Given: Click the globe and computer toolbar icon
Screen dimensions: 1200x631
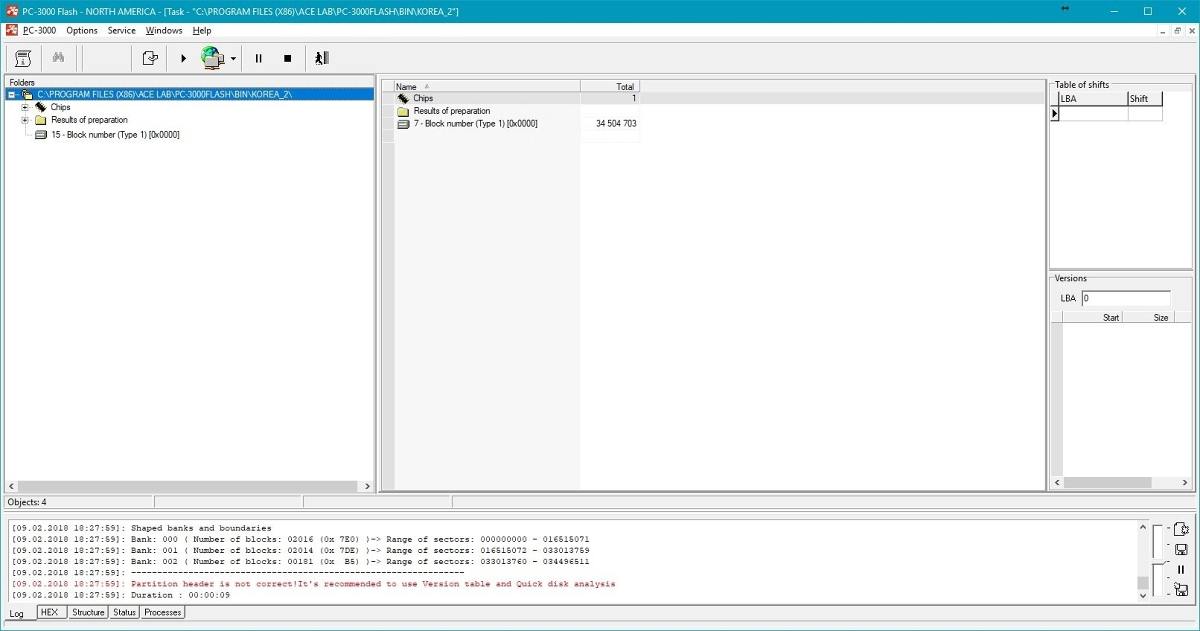Looking at the screenshot, I should [x=212, y=58].
